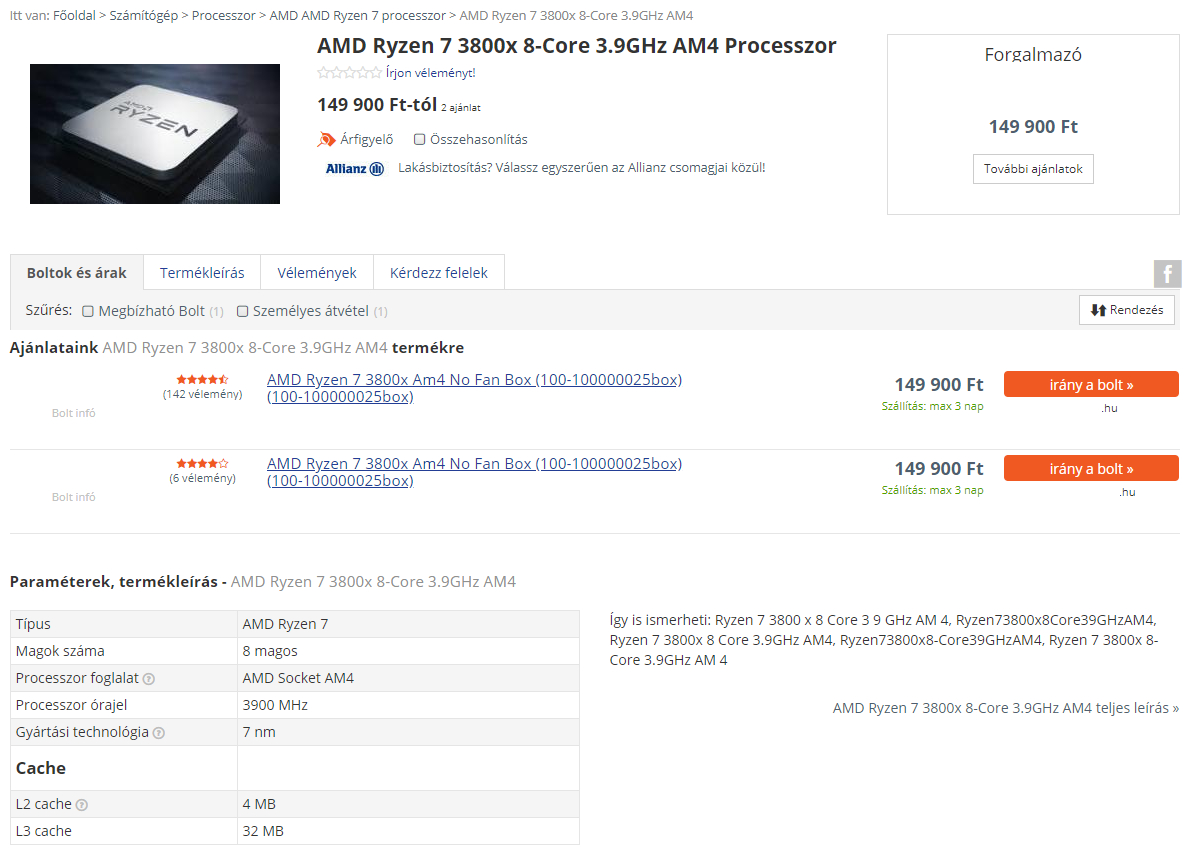
Task: Click Bolt infó for the 142 vélemény shop
Action: 74,414
